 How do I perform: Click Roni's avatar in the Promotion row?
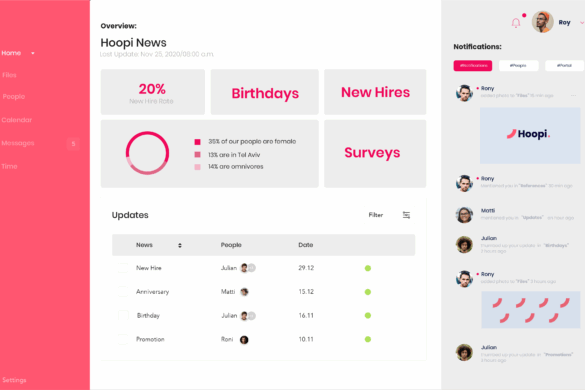point(244,340)
